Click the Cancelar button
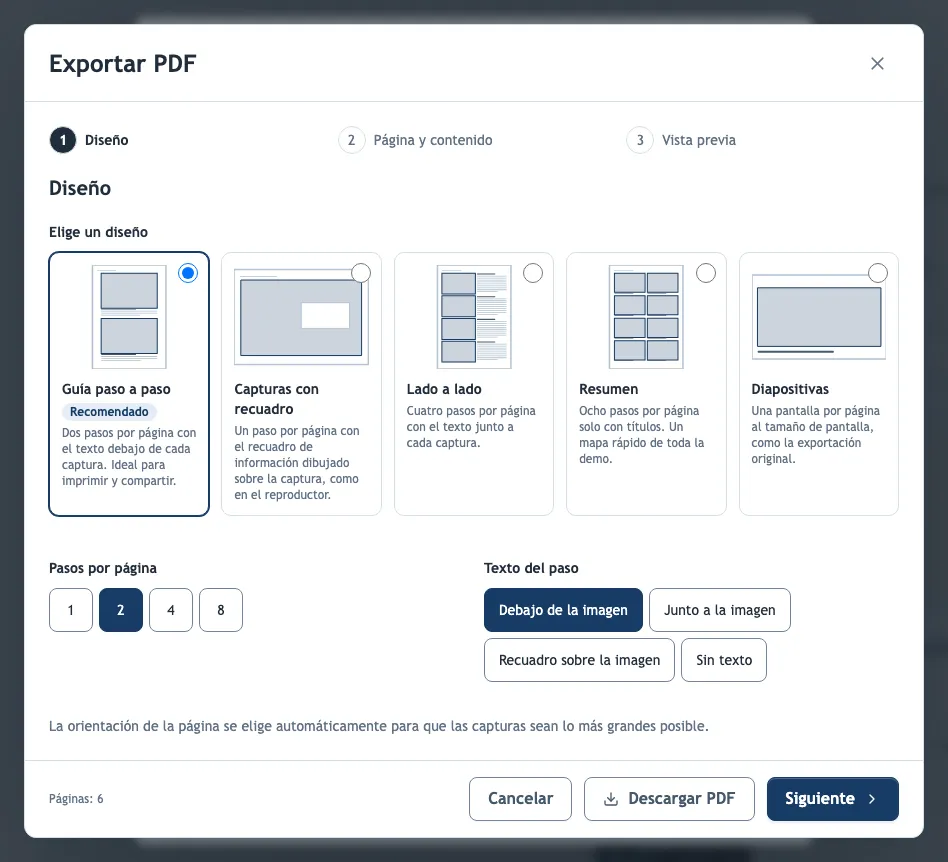The width and height of the screenshot is (948, 862). coord(520,799)
